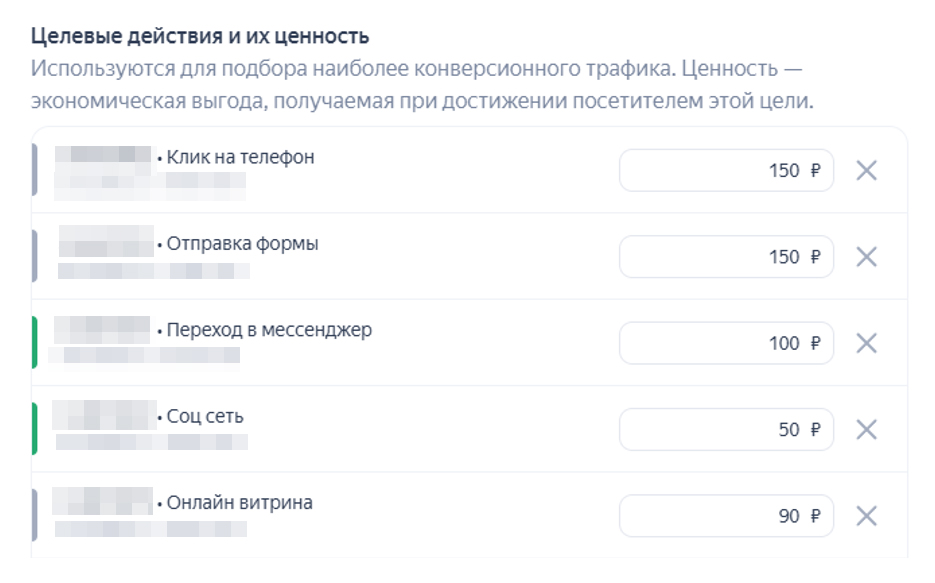Viewport: 935px width, 583px height.
Task: Remove the Клик на телефон goal
Action: (867, 171)
